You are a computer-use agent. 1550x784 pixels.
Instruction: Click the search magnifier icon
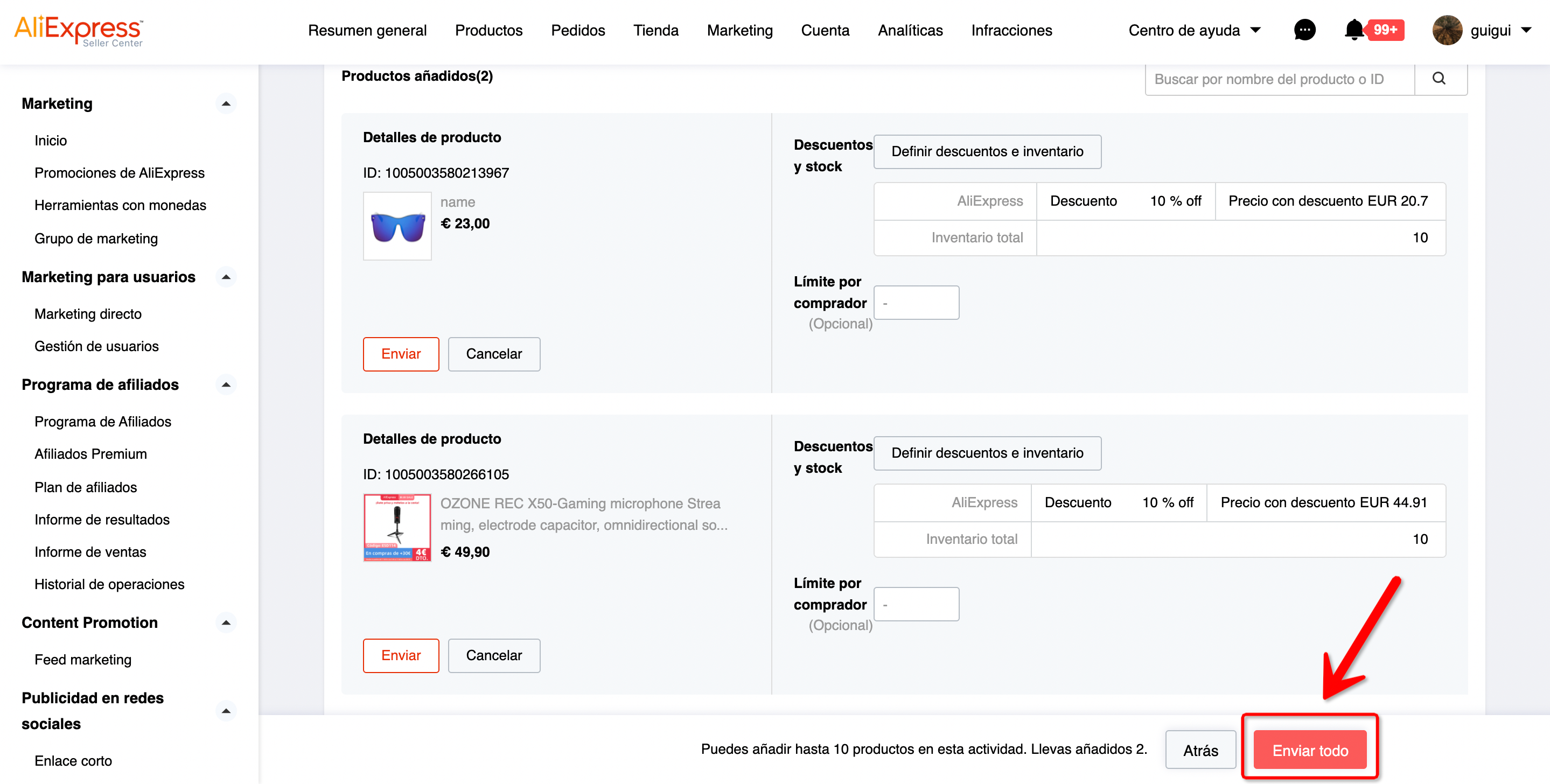click(x=1439, y=79)
